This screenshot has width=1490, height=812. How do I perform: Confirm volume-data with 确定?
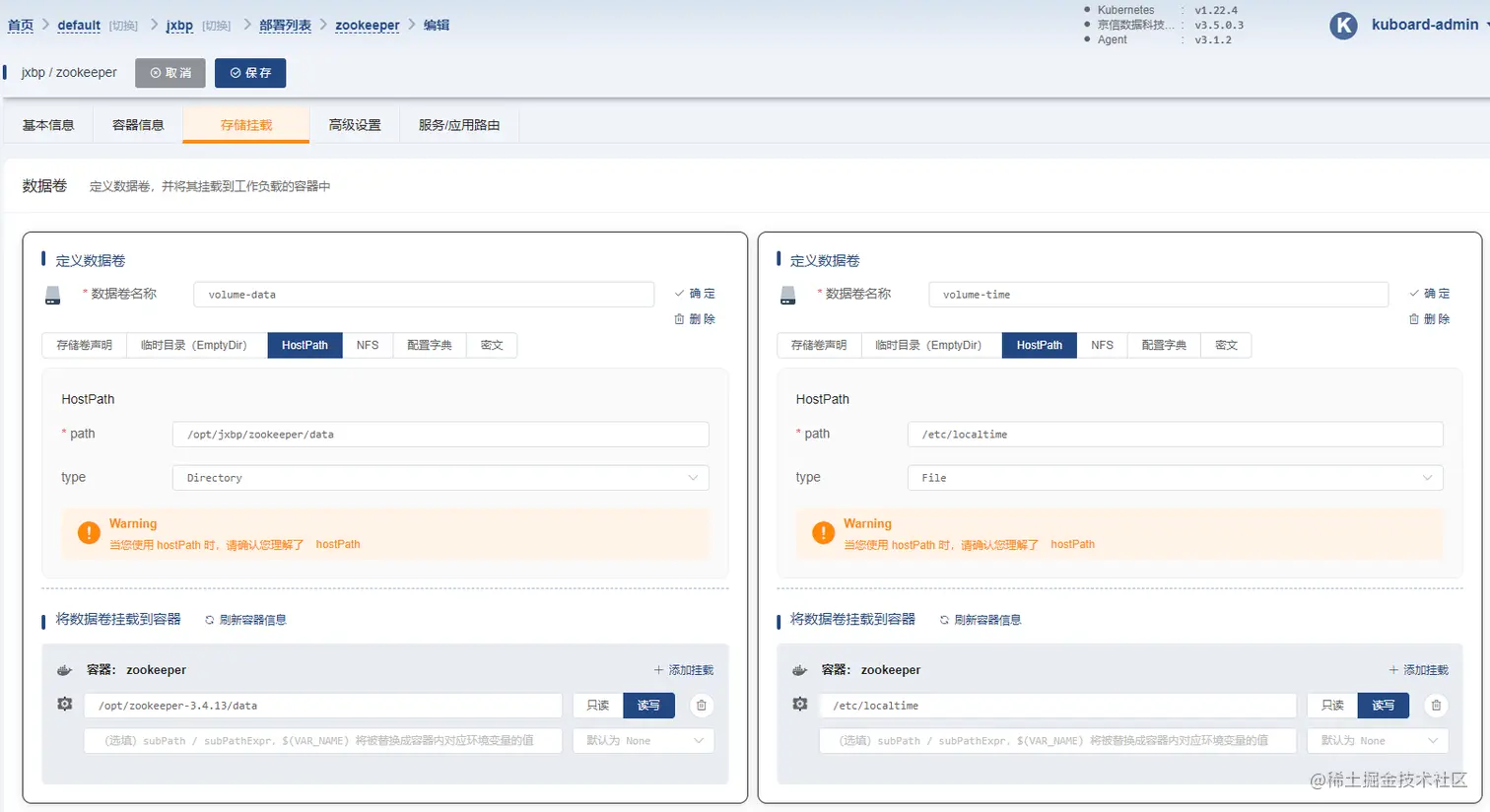[695, 294]
